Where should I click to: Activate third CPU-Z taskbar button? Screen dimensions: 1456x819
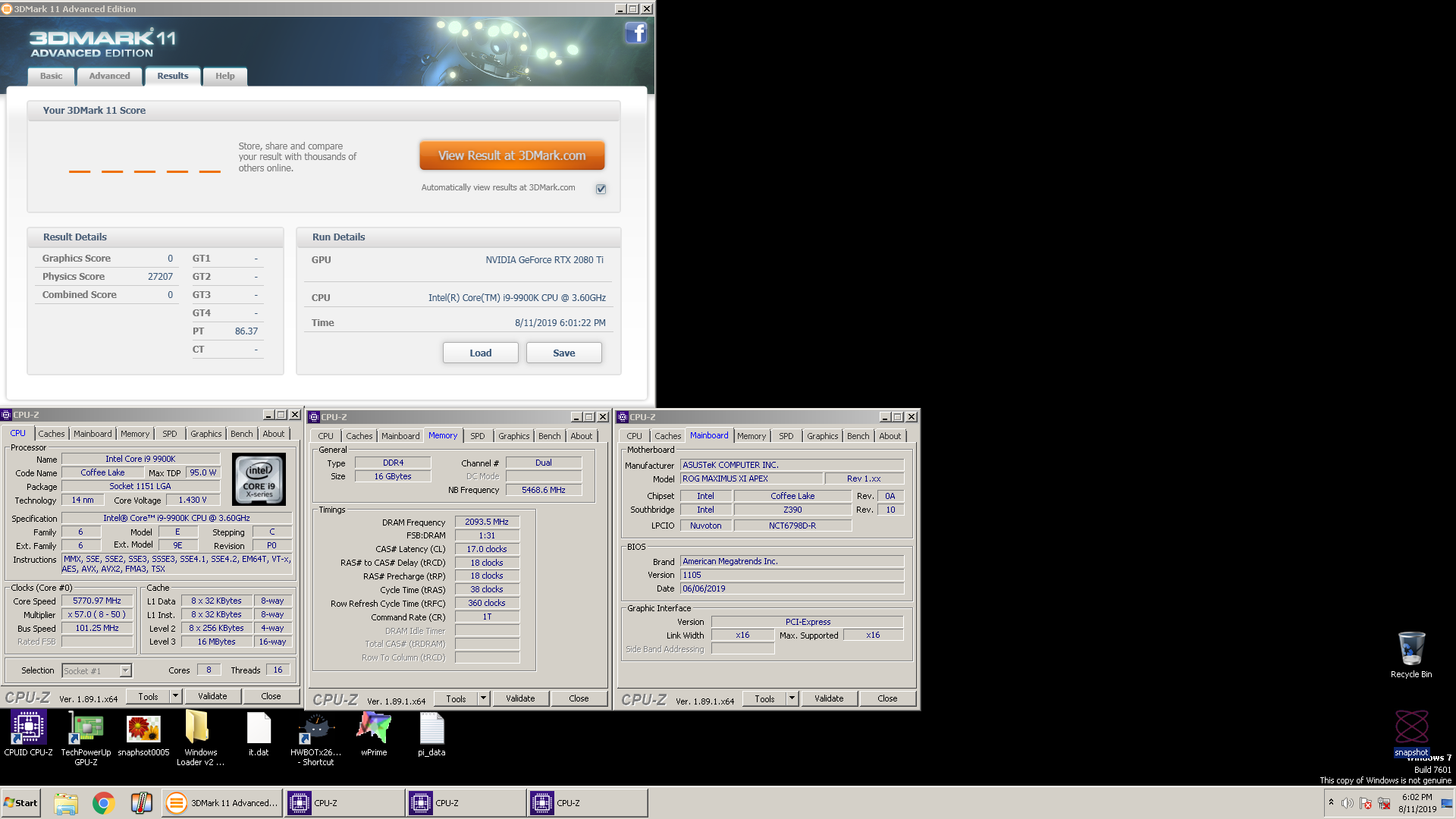pos(587,803)
